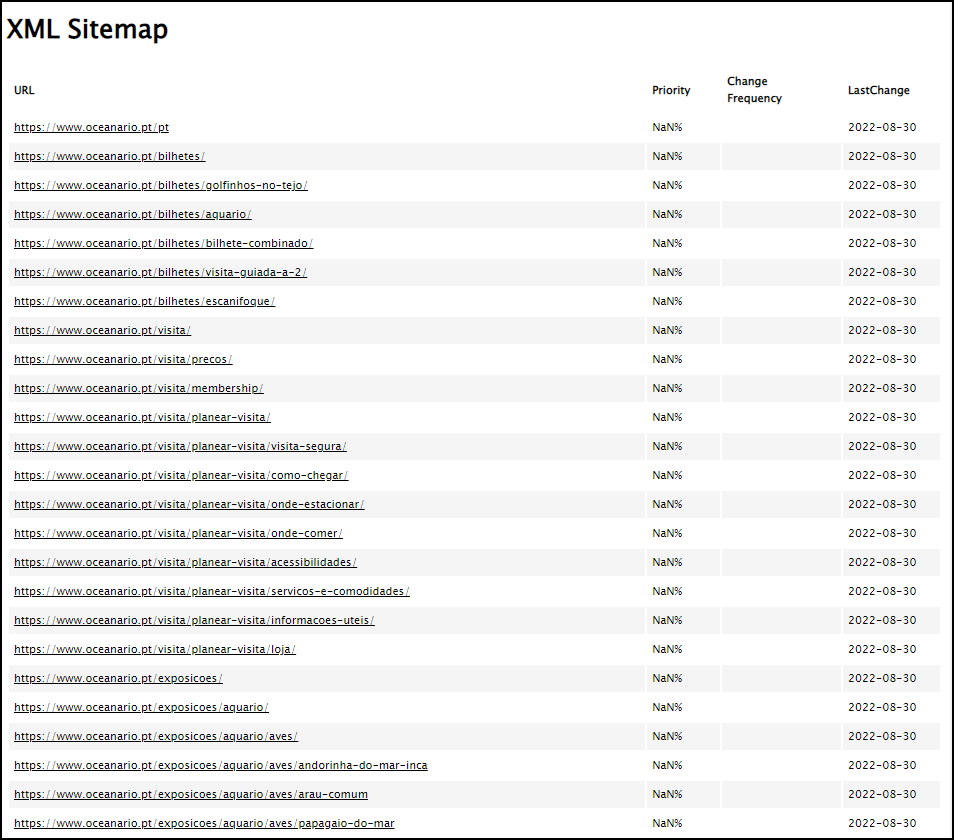Open the visita-guiada-a-2 link

point(161,272)
